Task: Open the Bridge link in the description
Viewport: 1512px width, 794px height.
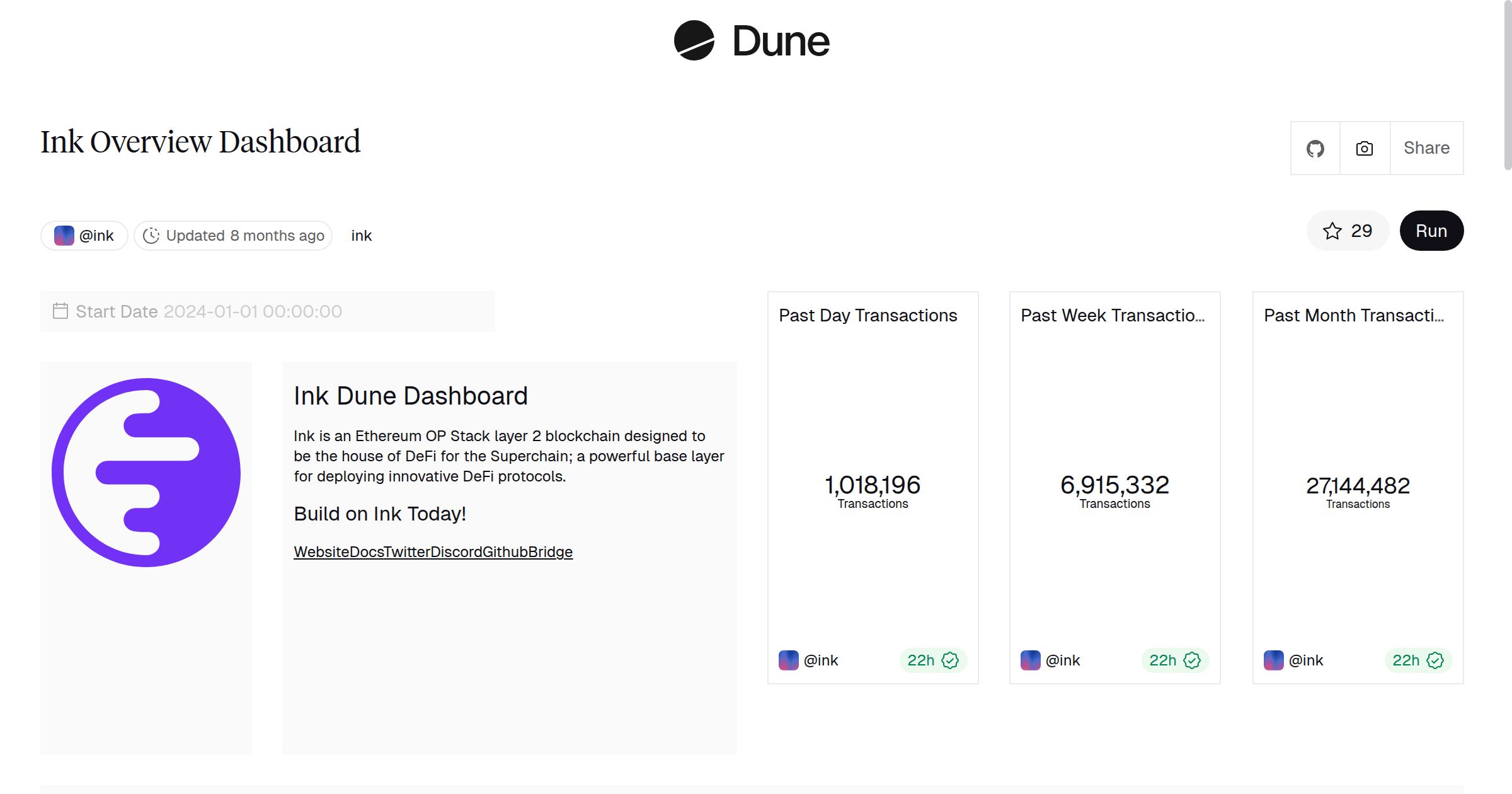Action: click(551, 551)
